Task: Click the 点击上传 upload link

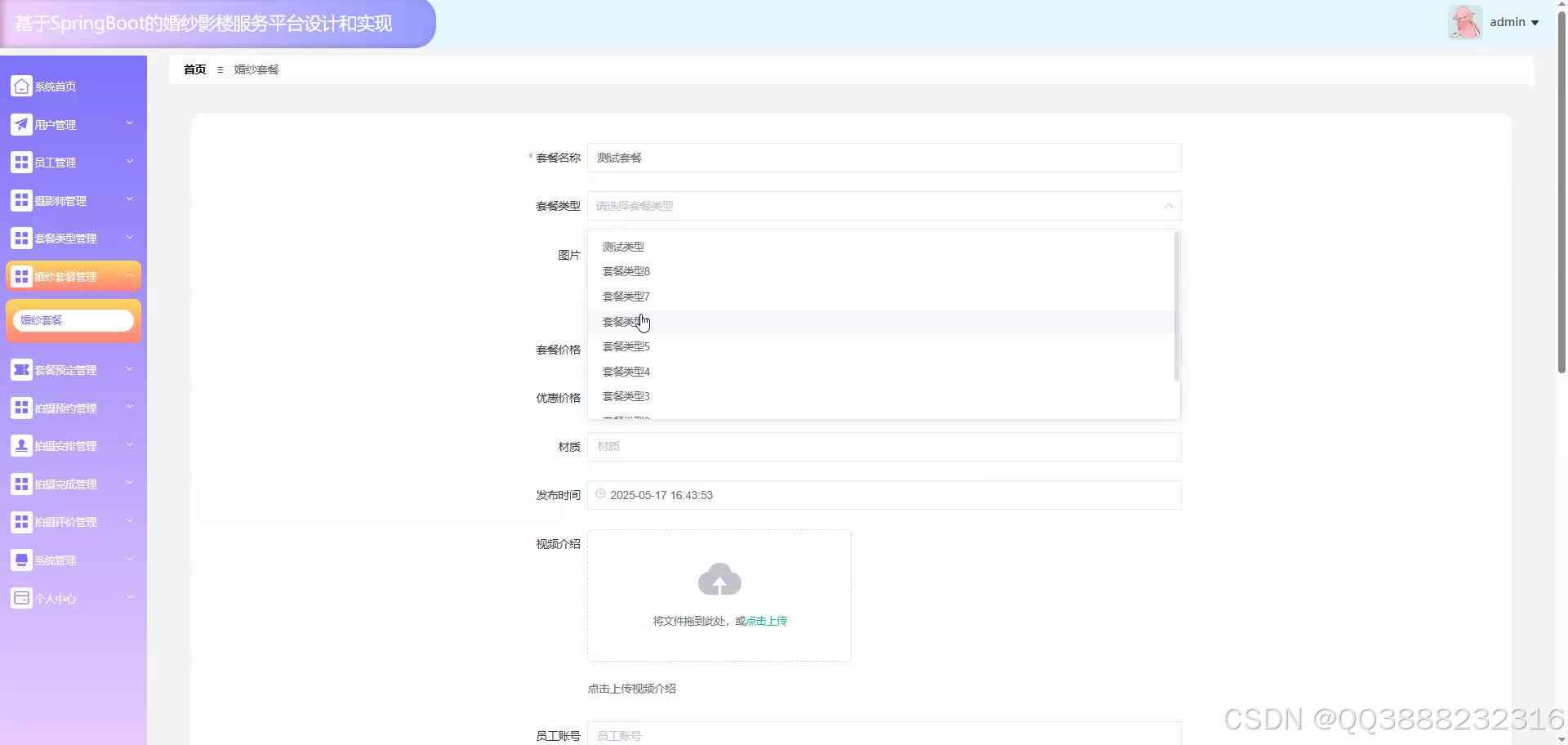Action: [x=765, y=621]
